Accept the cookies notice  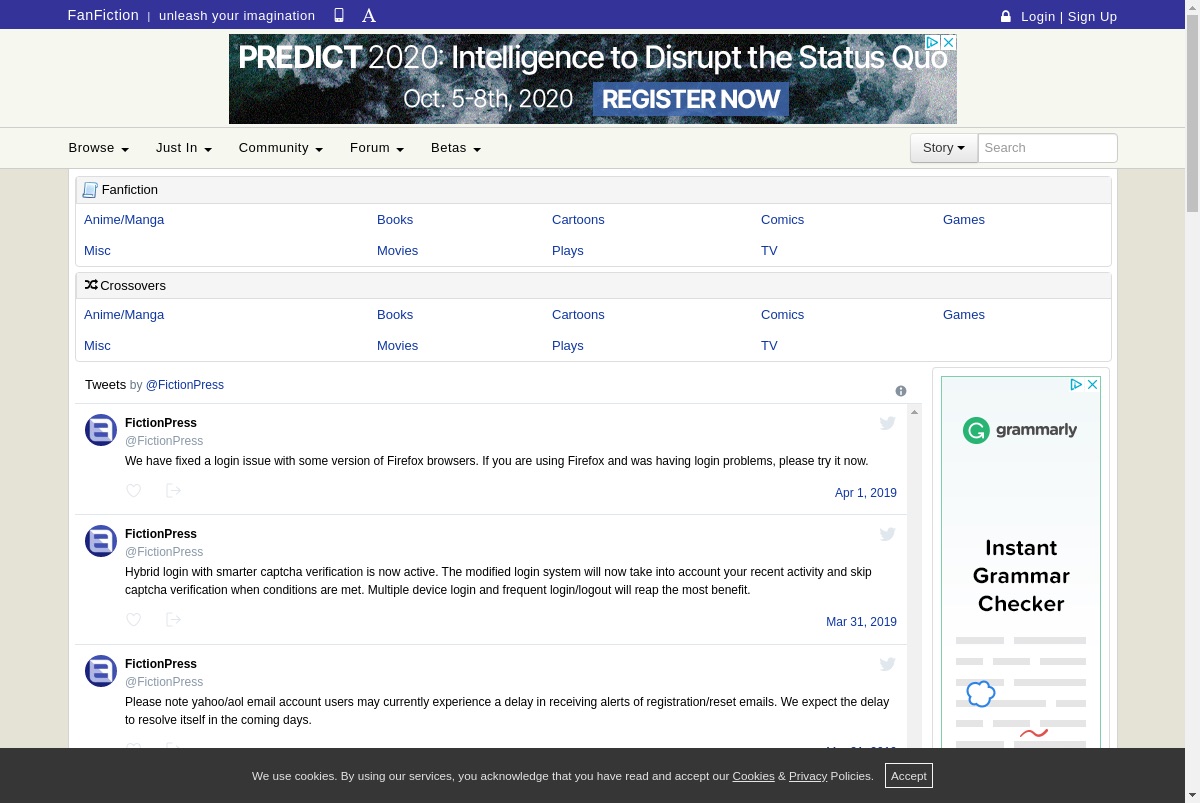[x=909, y=776]
